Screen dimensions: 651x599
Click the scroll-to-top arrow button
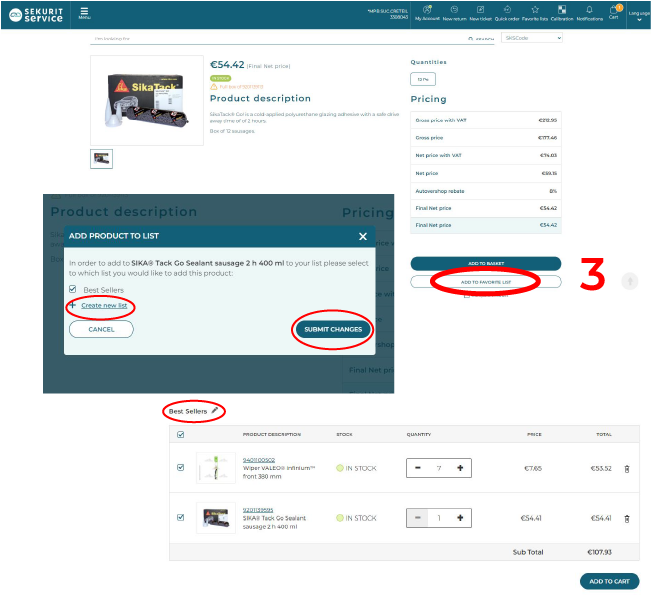pyautogui.click(x=629, y=281)
